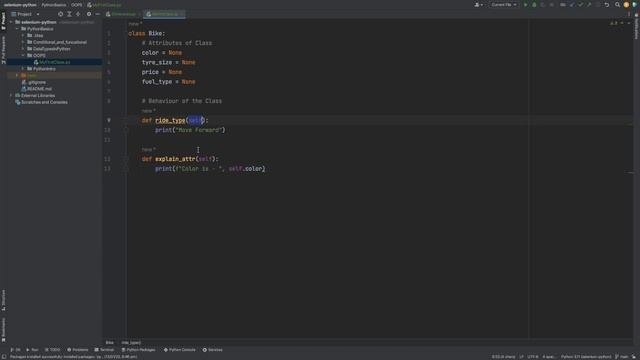
Task: Open the Project tool window stripe button
Action: pos(3,20)
